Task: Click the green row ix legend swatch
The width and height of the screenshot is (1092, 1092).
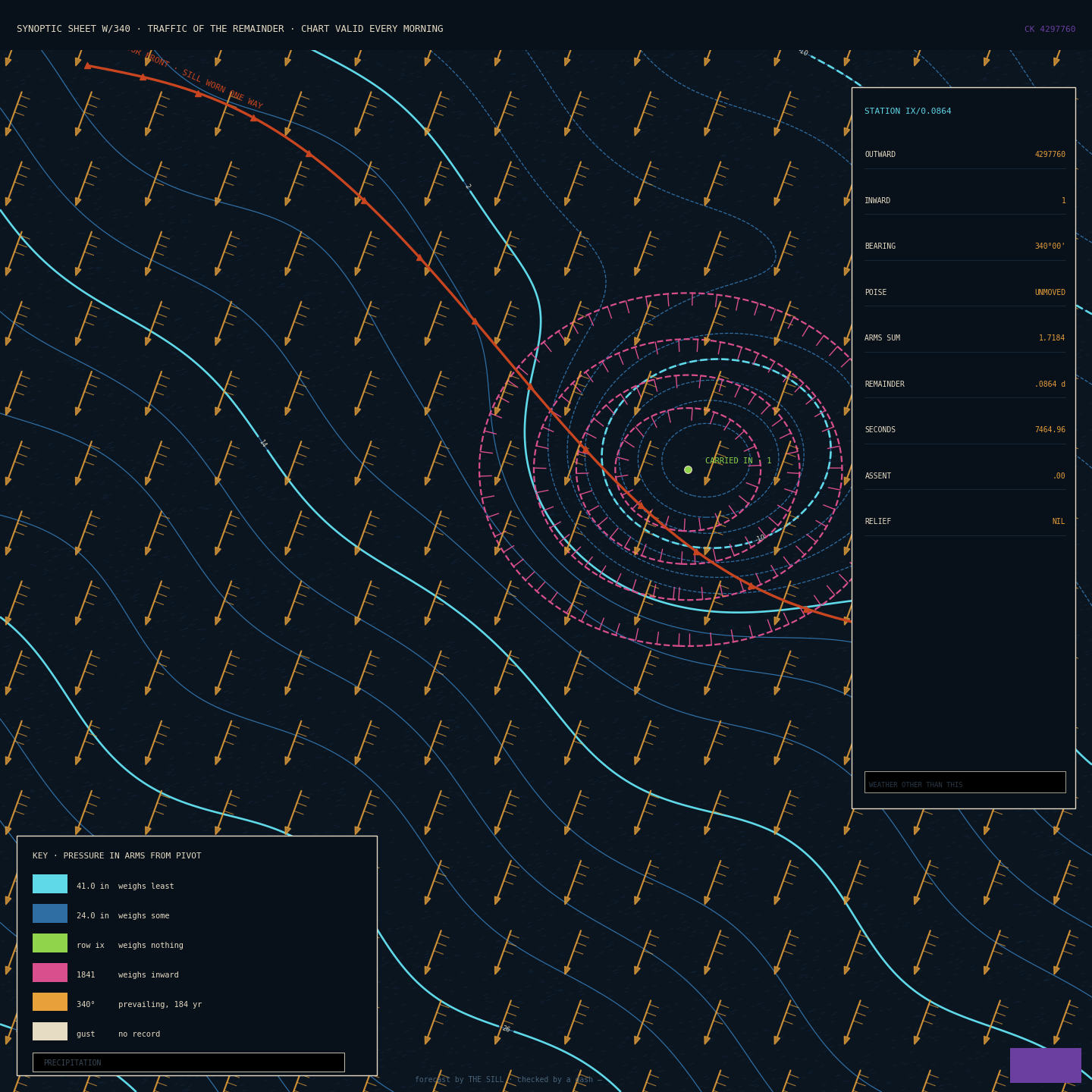Action: [50, 943]
